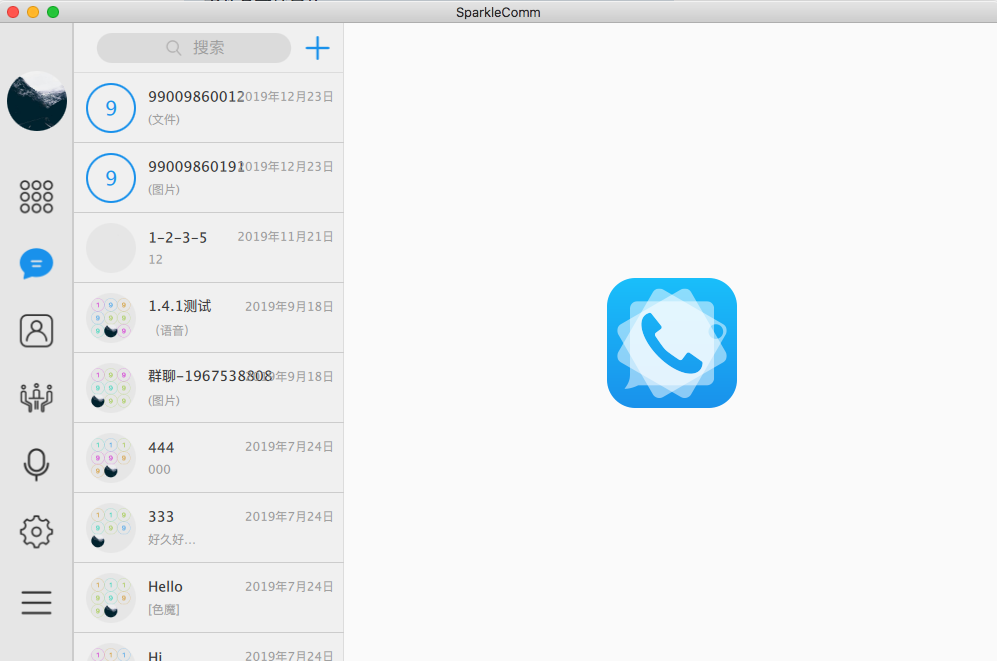
Task: Click the microphone icon in sidebar
Action: (x=36, y=464)
